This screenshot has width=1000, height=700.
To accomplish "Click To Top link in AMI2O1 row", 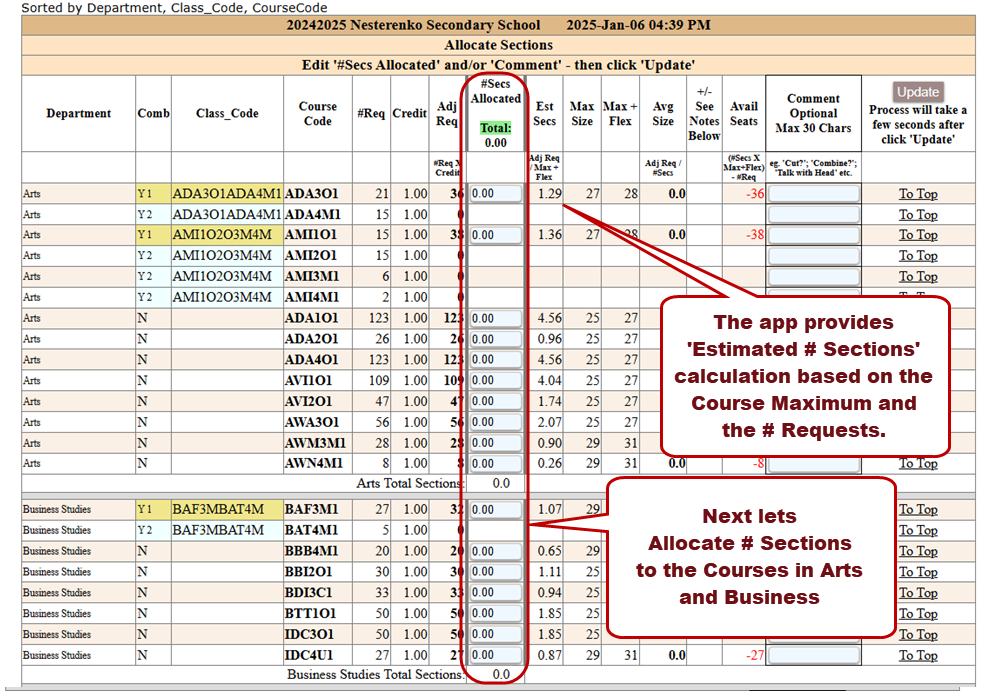I will [x=917, y=256].
